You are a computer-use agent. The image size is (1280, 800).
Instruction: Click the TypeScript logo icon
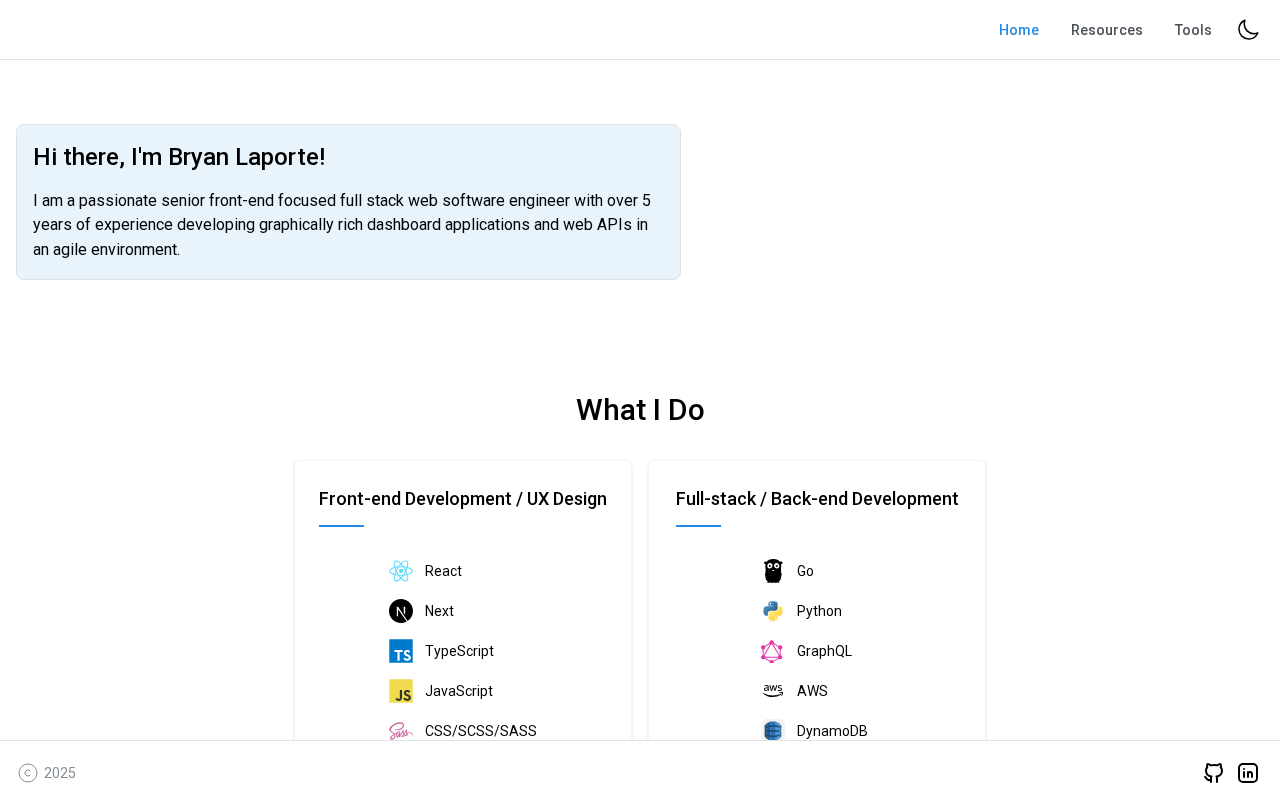pos(401,651)
